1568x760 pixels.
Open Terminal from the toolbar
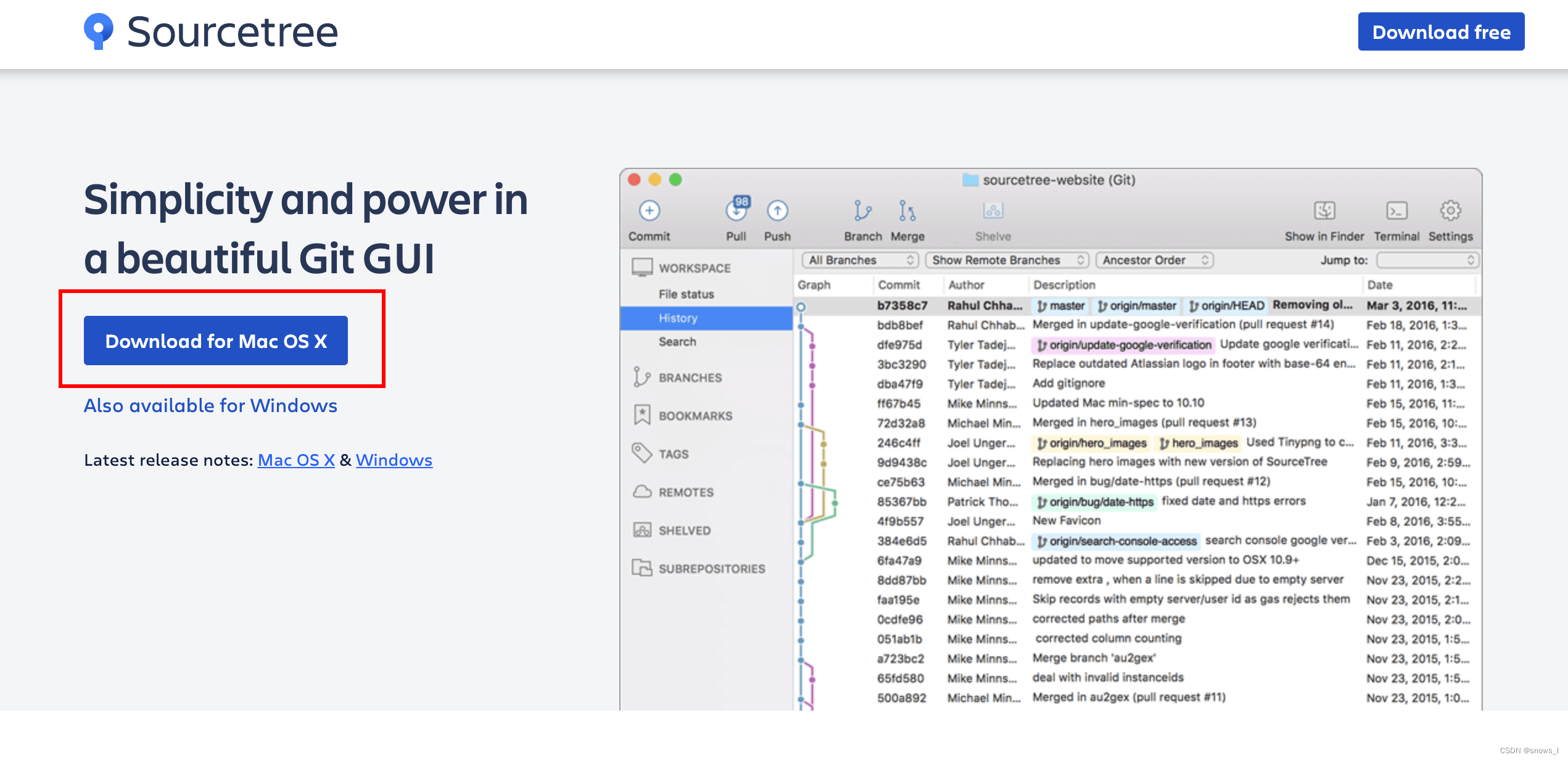[1397, 211]
